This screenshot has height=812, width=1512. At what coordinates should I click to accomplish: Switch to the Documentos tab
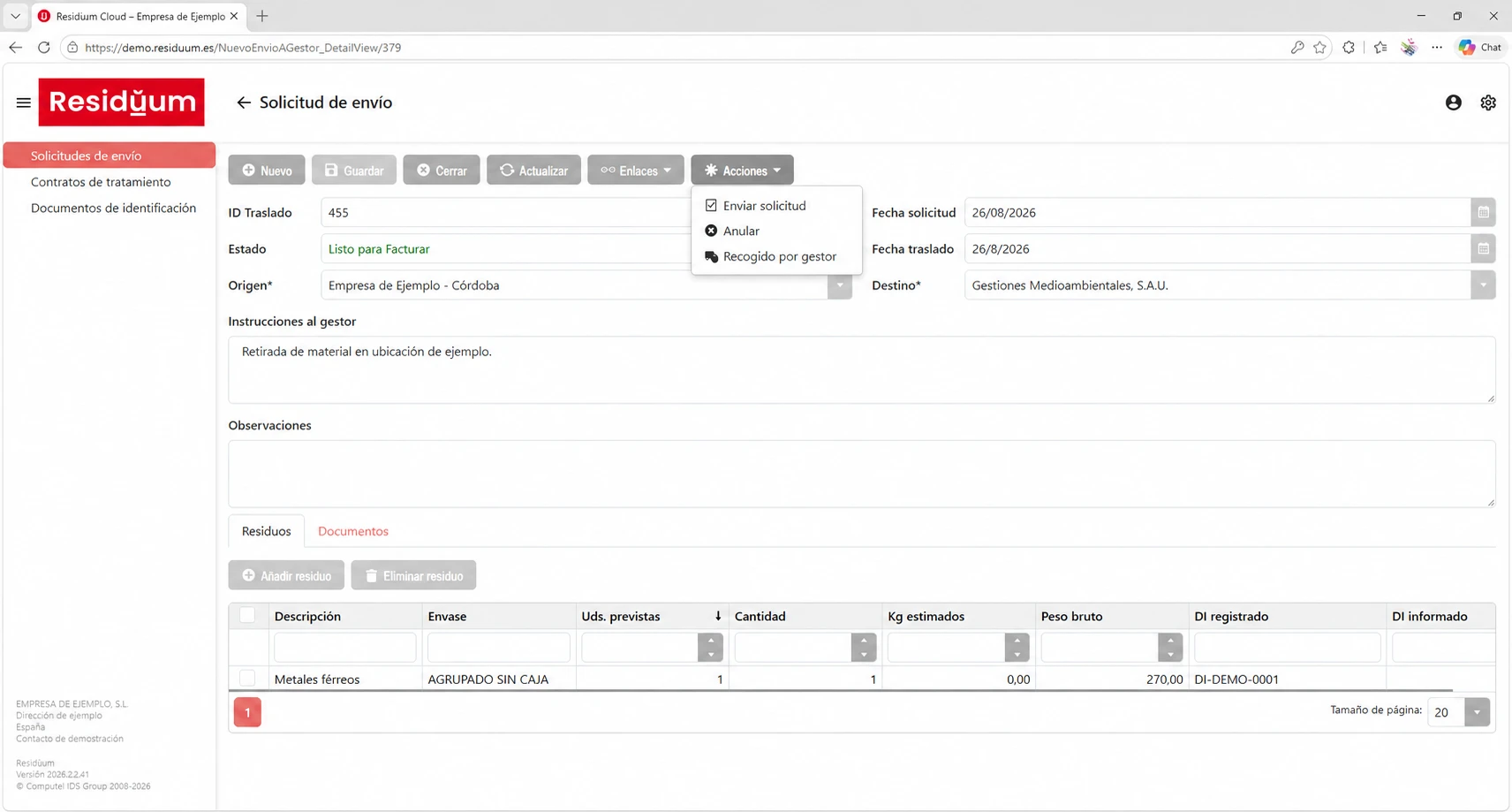353,531
